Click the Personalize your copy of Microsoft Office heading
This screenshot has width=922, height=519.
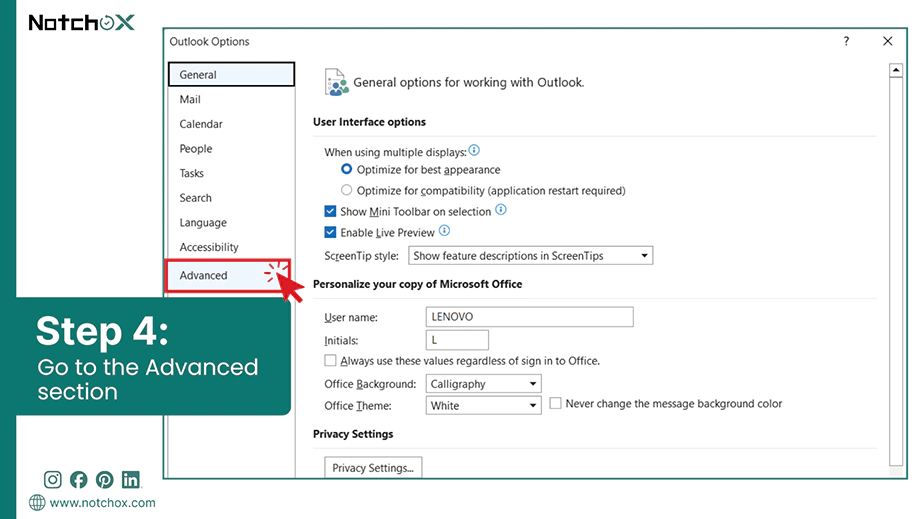point(417,284)
